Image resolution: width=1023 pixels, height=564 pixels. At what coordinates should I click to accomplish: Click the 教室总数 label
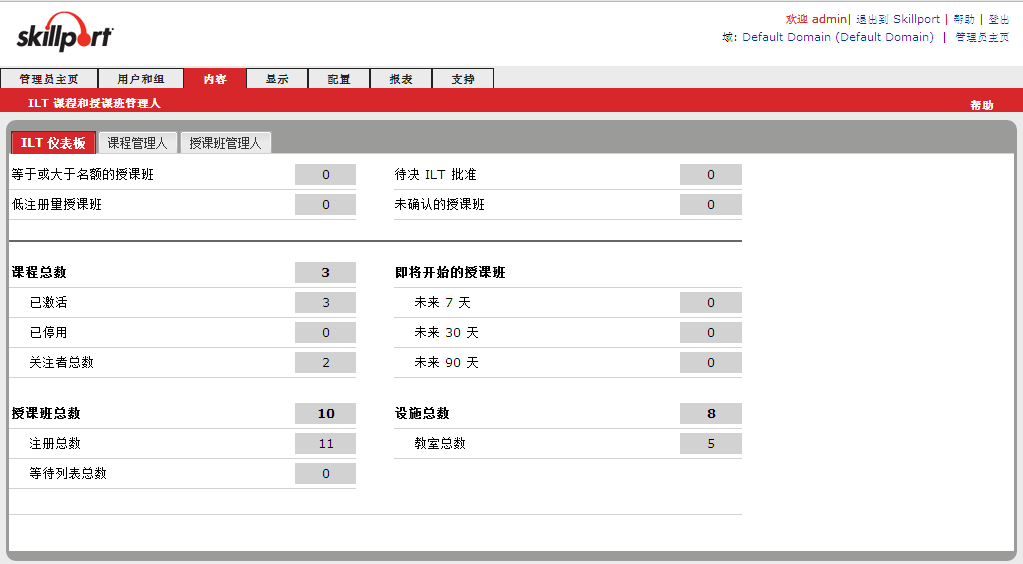pos(440,443)
